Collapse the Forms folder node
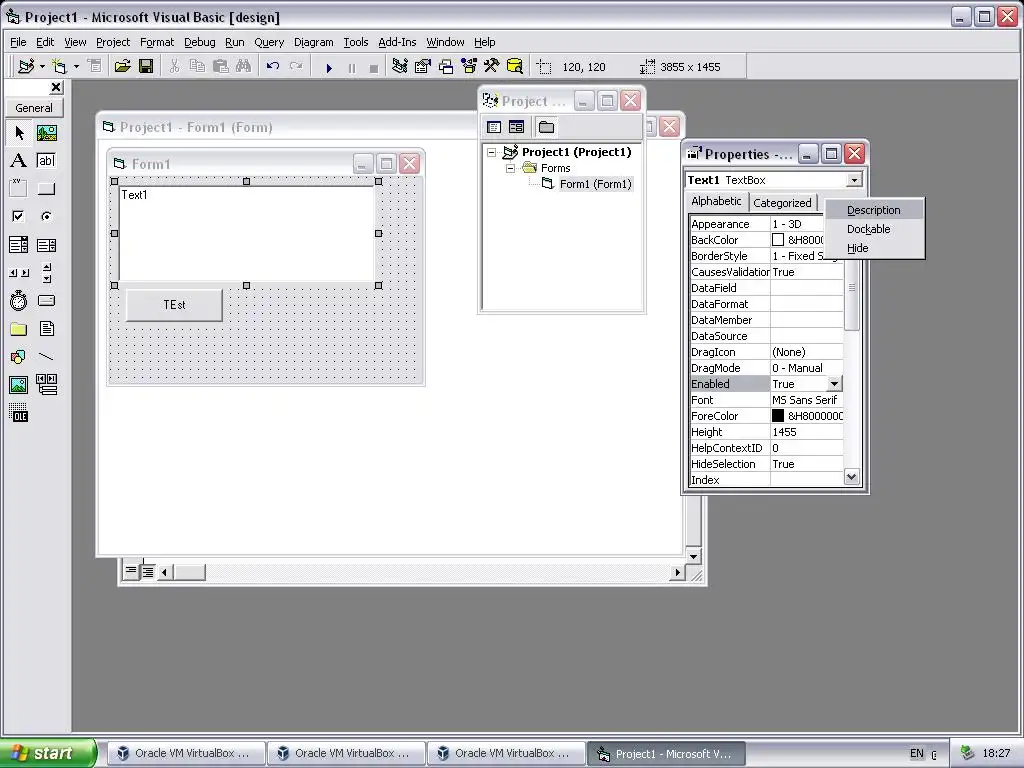1024x768 pixels. tap(511, 168)
